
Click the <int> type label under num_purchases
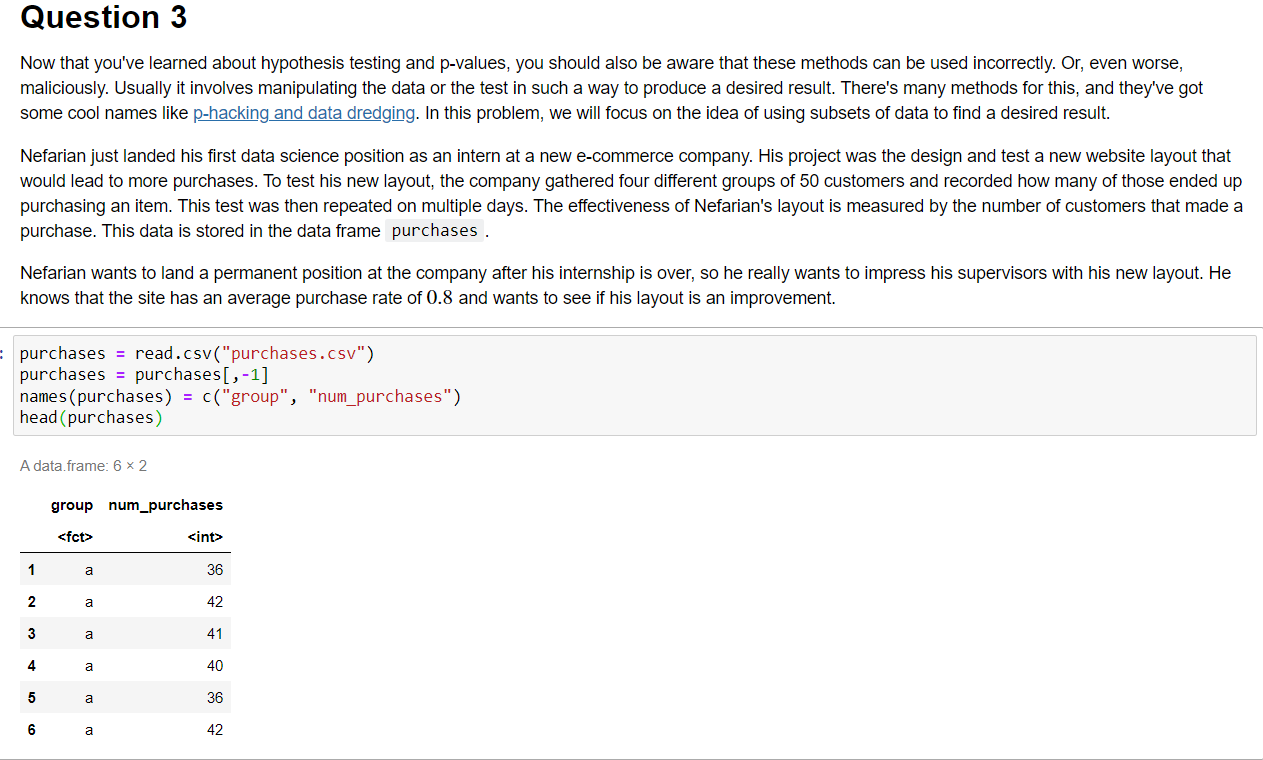(206, 537)
